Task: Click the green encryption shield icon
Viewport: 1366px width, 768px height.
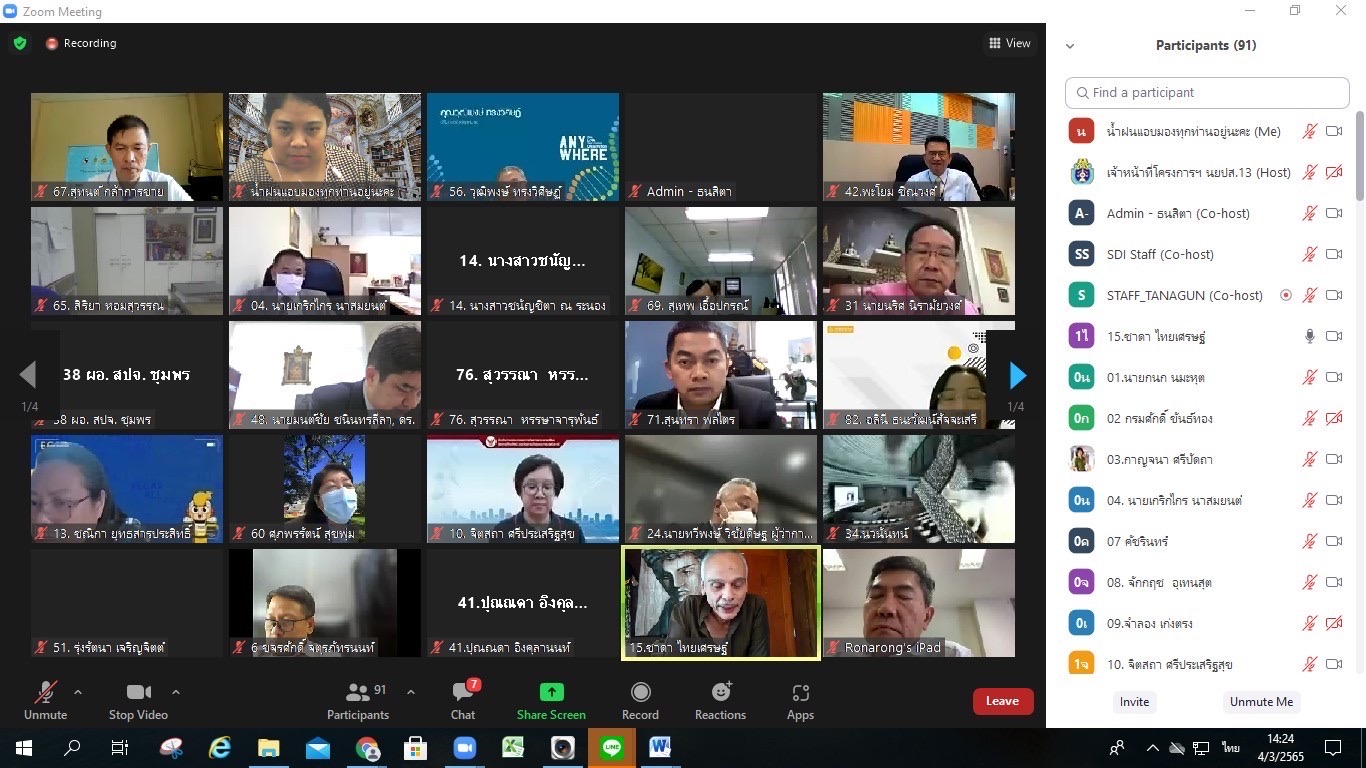Action: coord(20,43)
